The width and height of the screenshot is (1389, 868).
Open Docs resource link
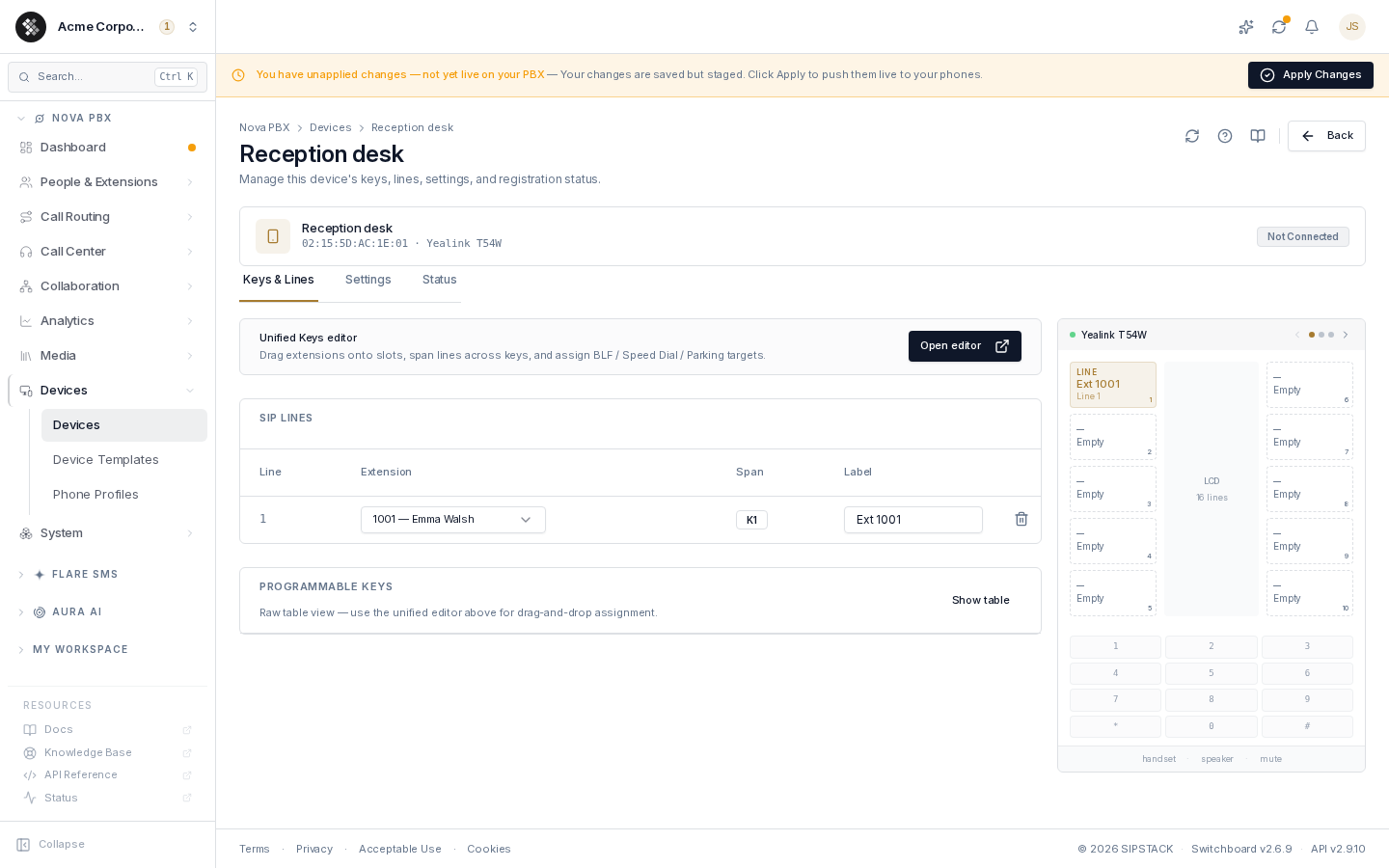(107, 730)
